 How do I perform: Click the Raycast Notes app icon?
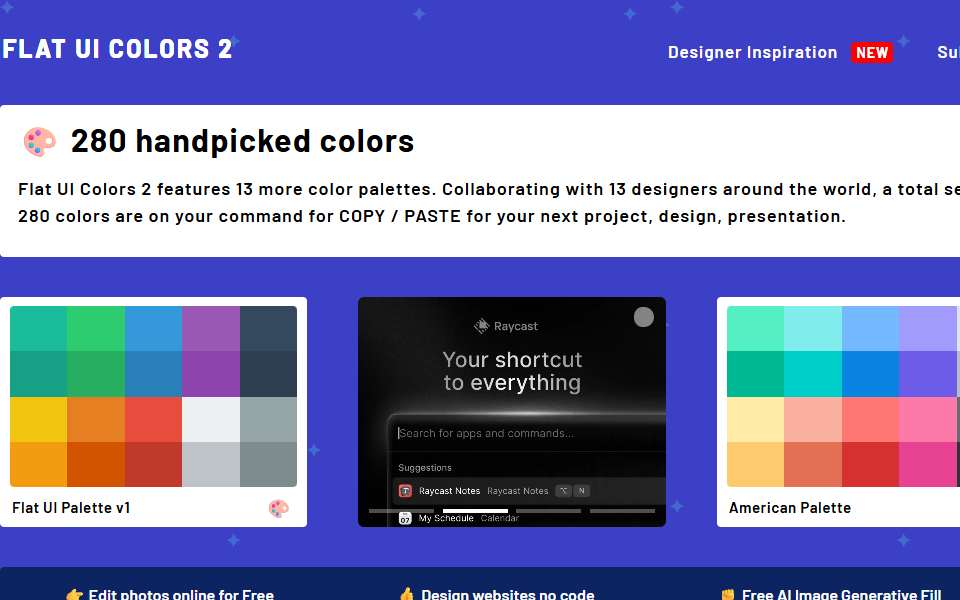(405, 491)
